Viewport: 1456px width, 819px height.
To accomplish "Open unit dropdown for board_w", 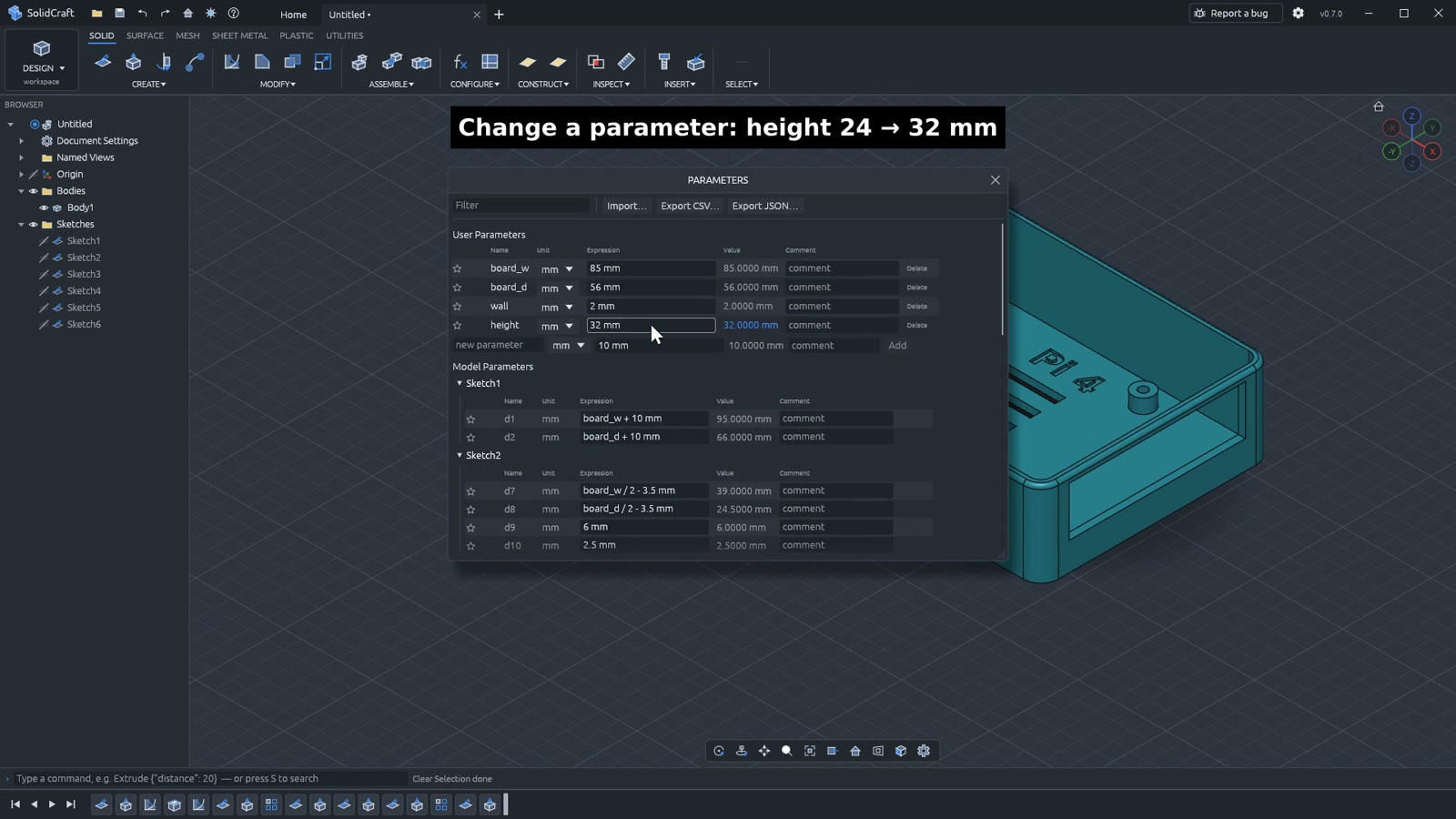I will click(558, 269).
